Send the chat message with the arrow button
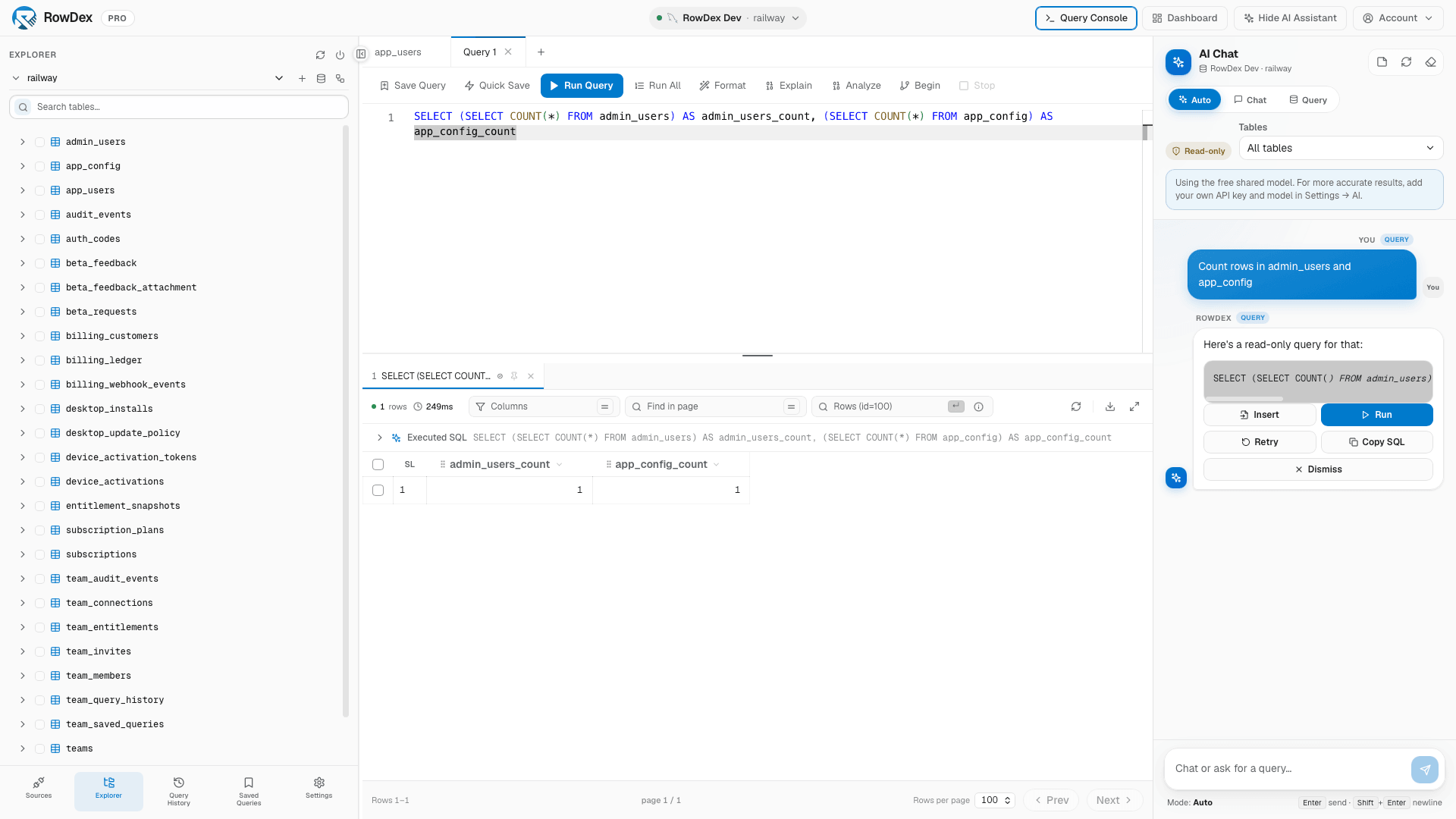The height and width of the screenshot is (819, 1456). [1425, 769]
